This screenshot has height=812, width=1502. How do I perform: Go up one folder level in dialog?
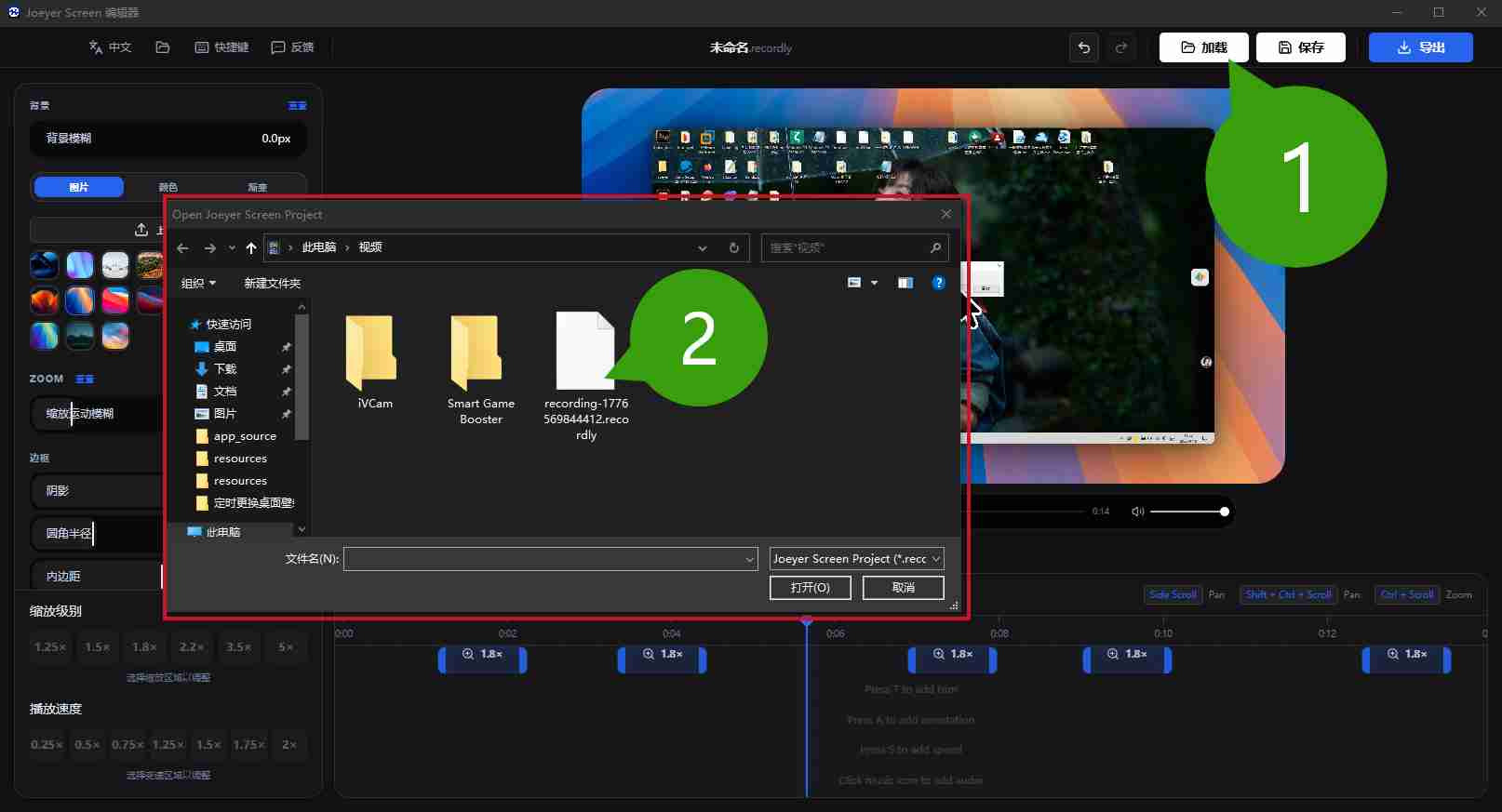click(x=251, y=247)
